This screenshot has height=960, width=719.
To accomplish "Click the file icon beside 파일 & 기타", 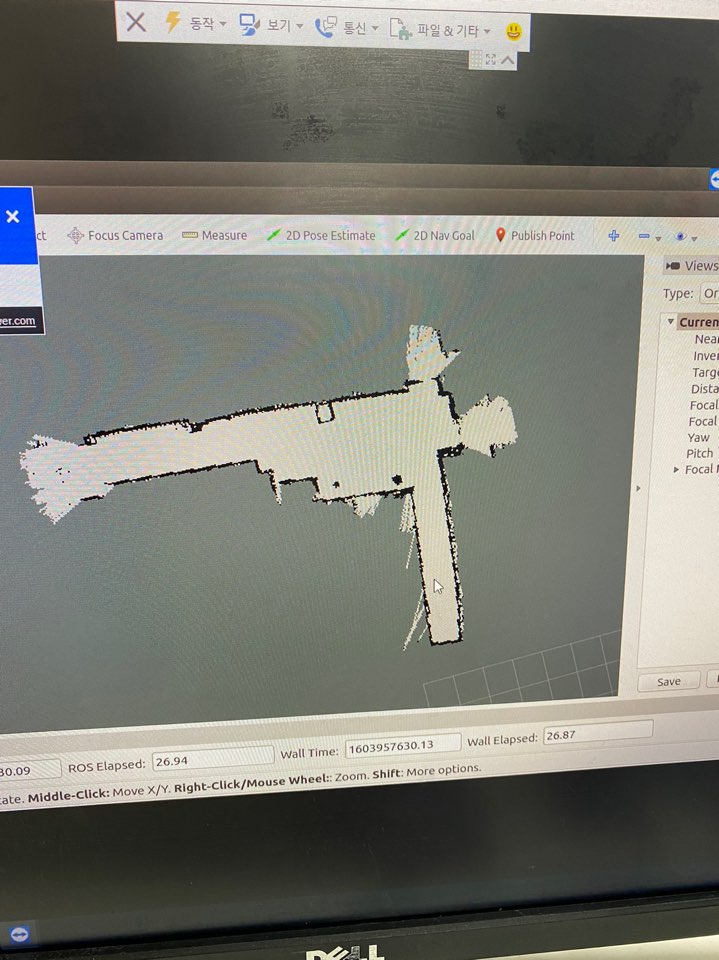I will [401, 29].
